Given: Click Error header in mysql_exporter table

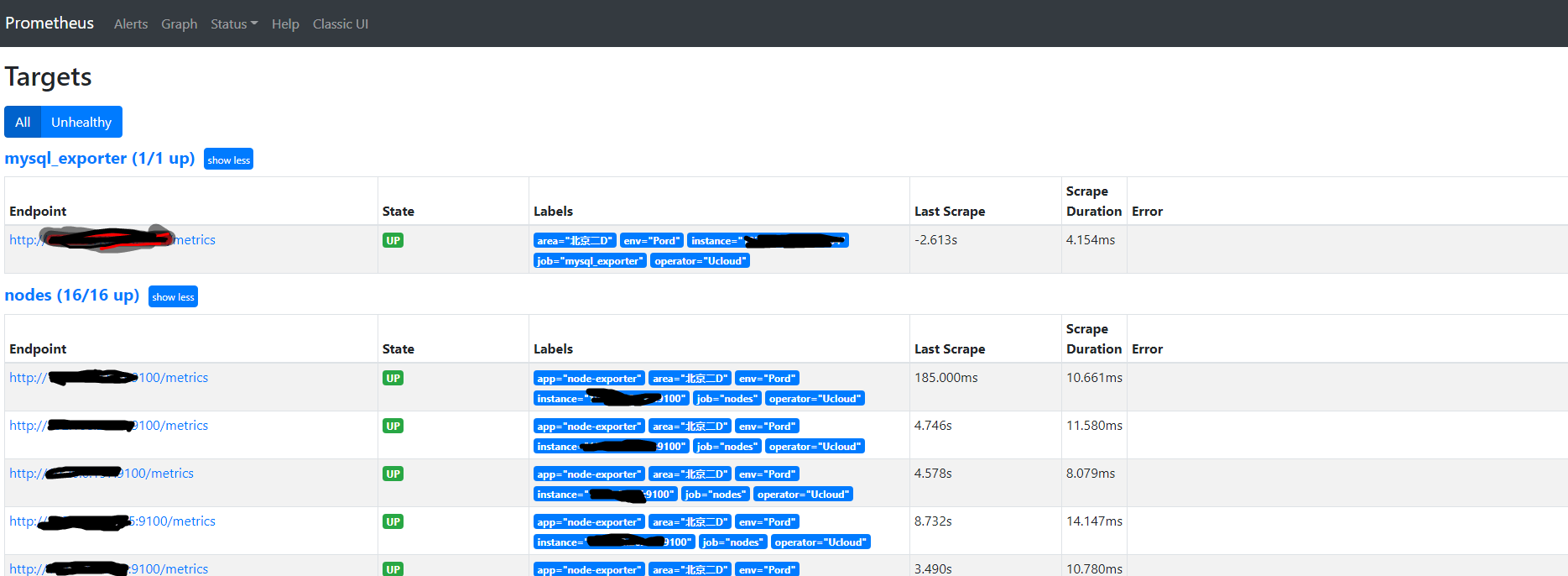Looking at the screenshot, I should pyautogui.click(x=1147, y=212).
